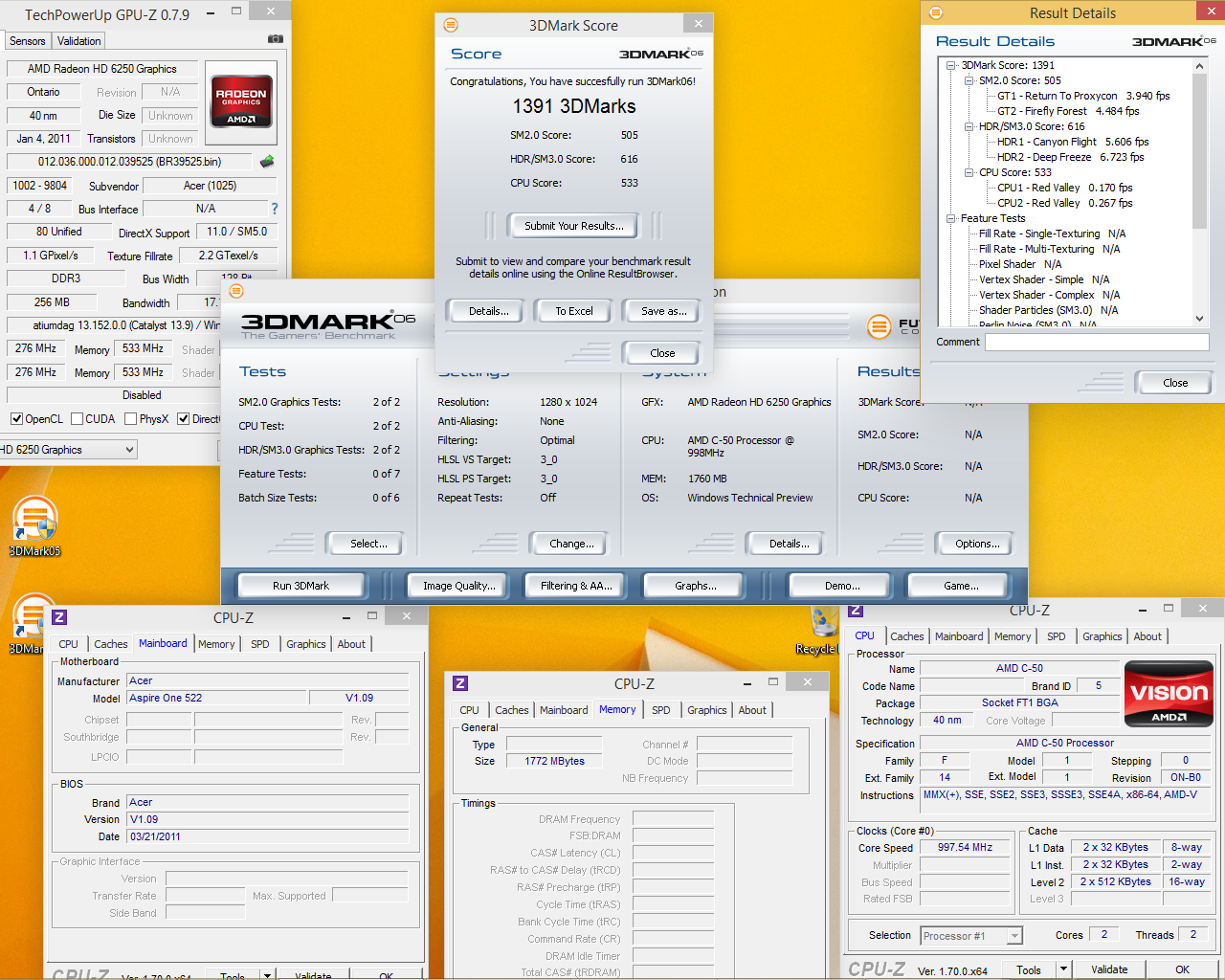This screenshot has width=1225, height=980.
Task: Click the Radeon Graphics AMD logo in GPU-Z
Action: tap(241, 100)
